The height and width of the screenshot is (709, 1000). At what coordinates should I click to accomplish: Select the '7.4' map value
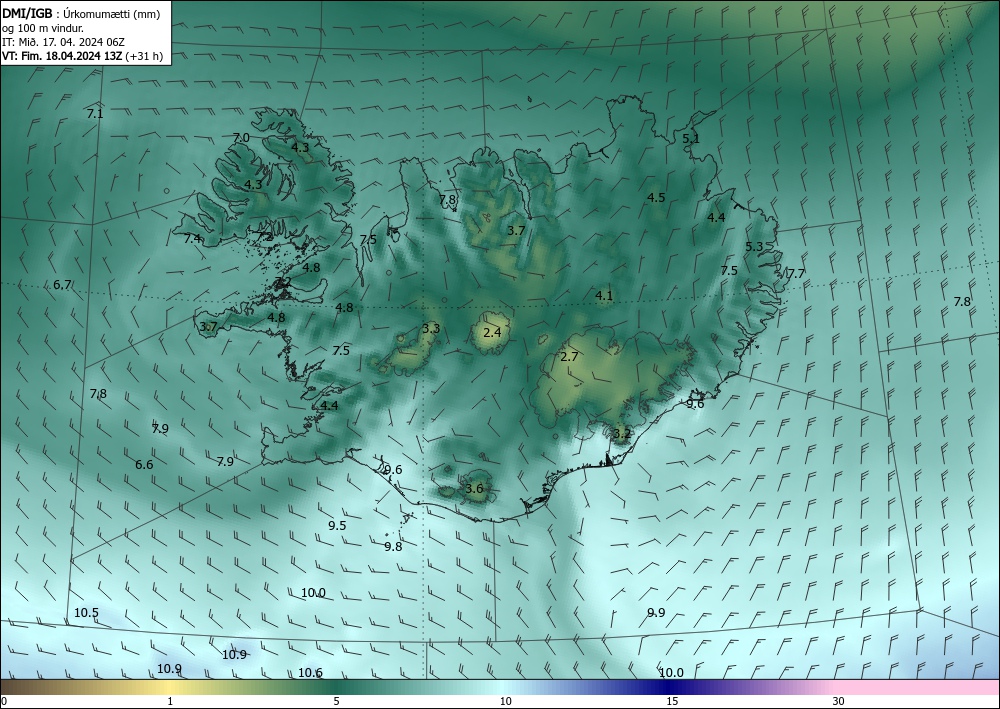192,238
